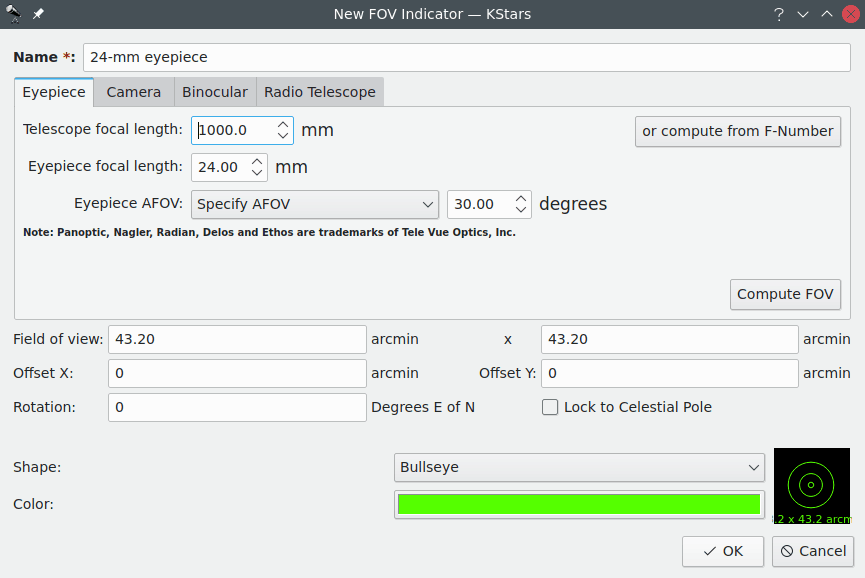865x578 pixels.
Task: Open the Binocular tab
Action: click(215, 92)
